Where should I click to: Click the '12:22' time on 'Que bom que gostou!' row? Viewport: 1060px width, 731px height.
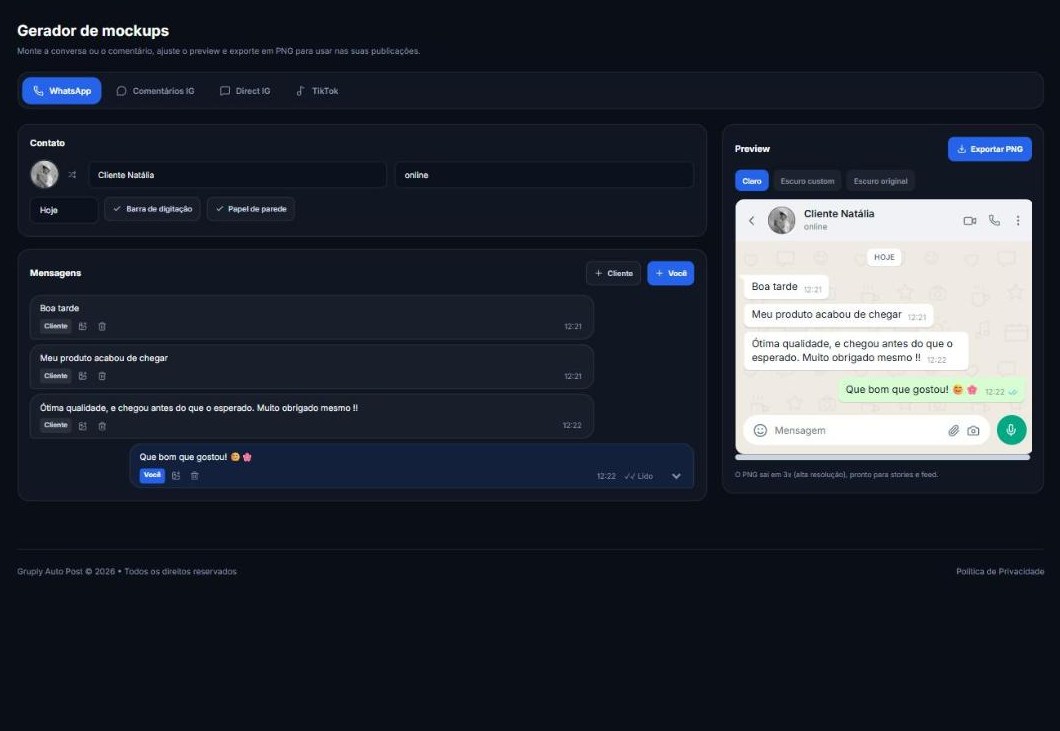point(606,476)
